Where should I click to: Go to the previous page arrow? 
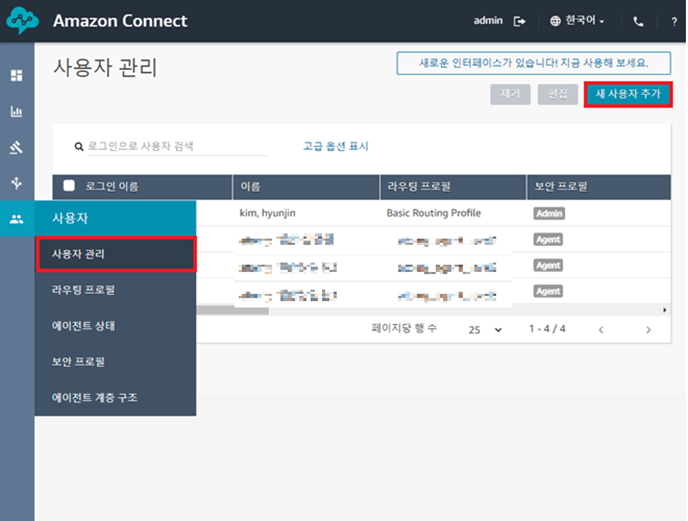[601, 330]
